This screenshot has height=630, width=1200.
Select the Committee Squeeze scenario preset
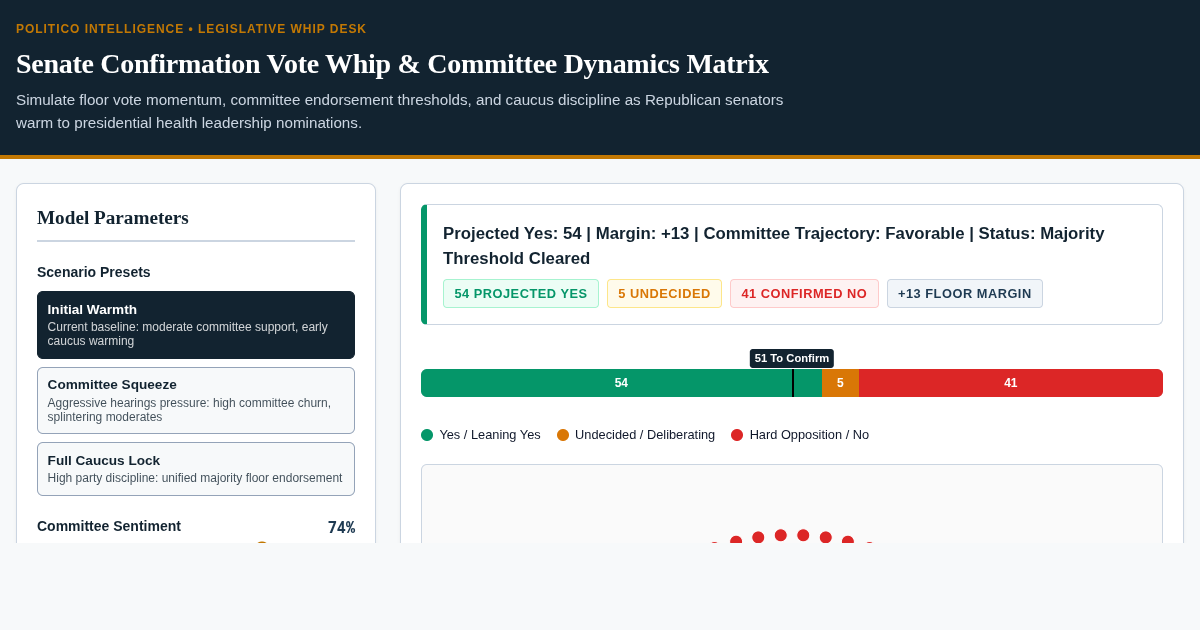(196, 400)
